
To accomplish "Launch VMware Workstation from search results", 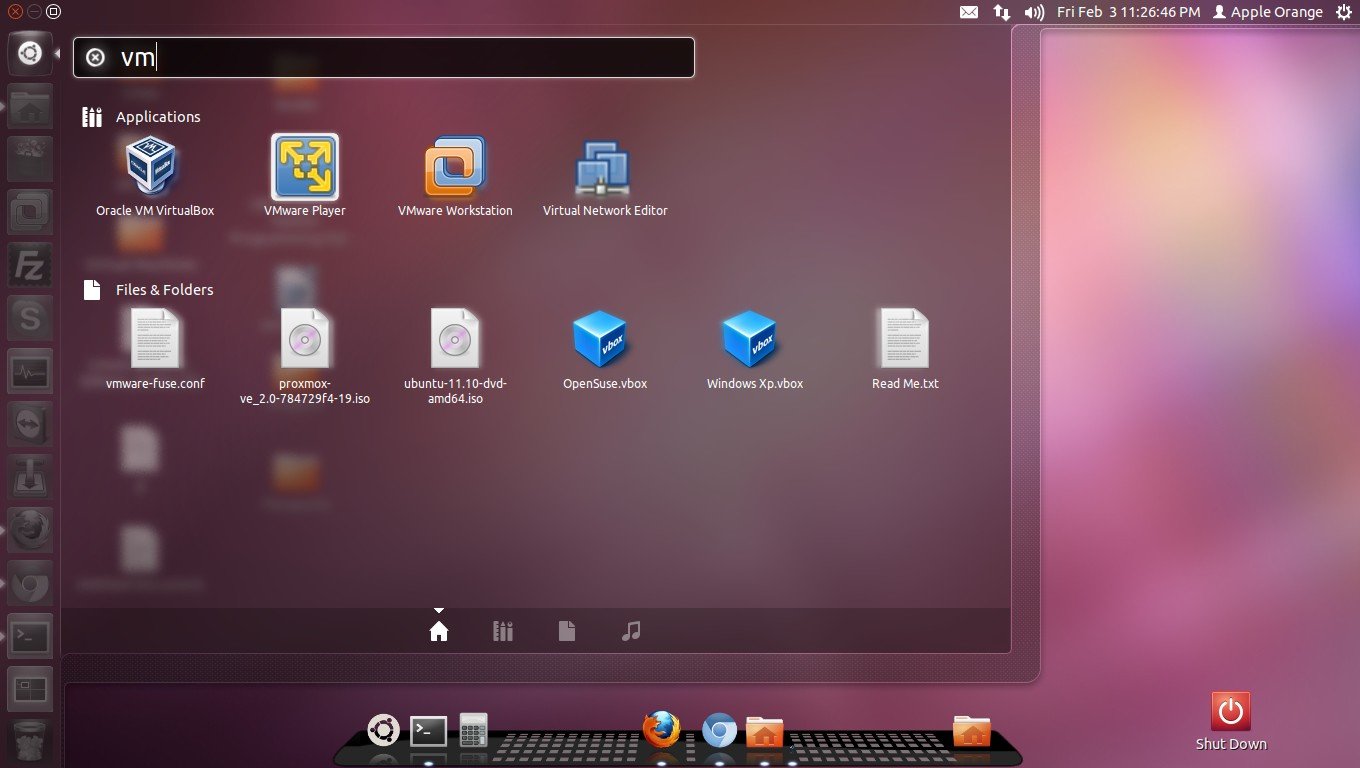I will point(455,177).
